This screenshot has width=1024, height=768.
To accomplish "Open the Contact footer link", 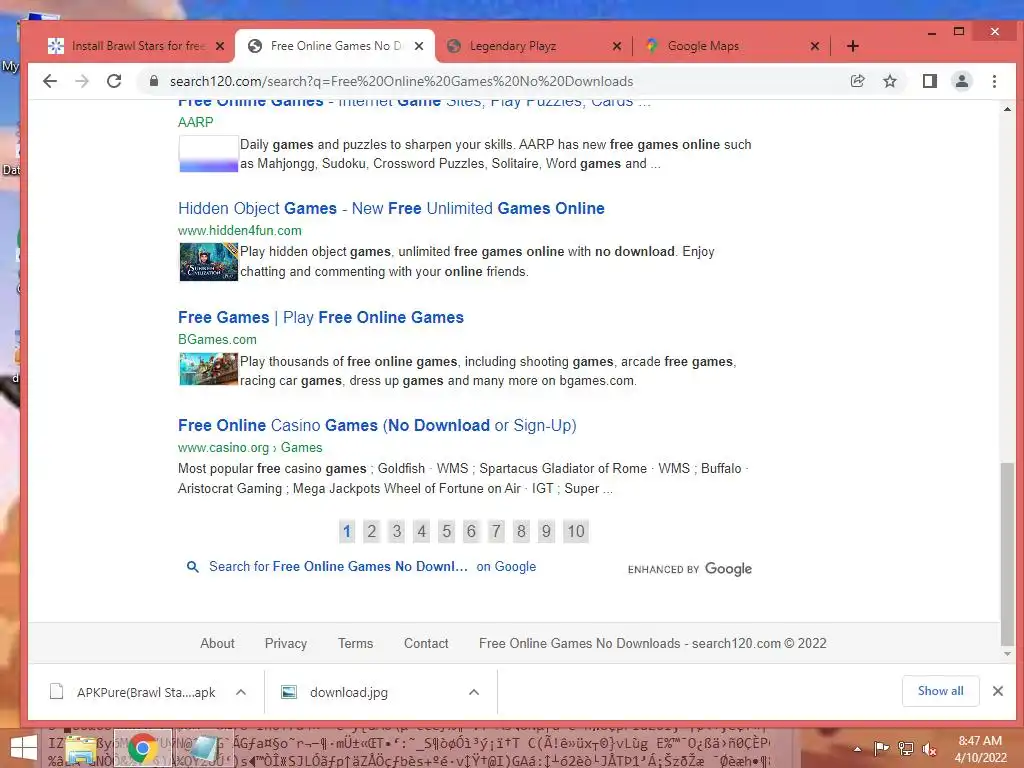I will 426,644.
